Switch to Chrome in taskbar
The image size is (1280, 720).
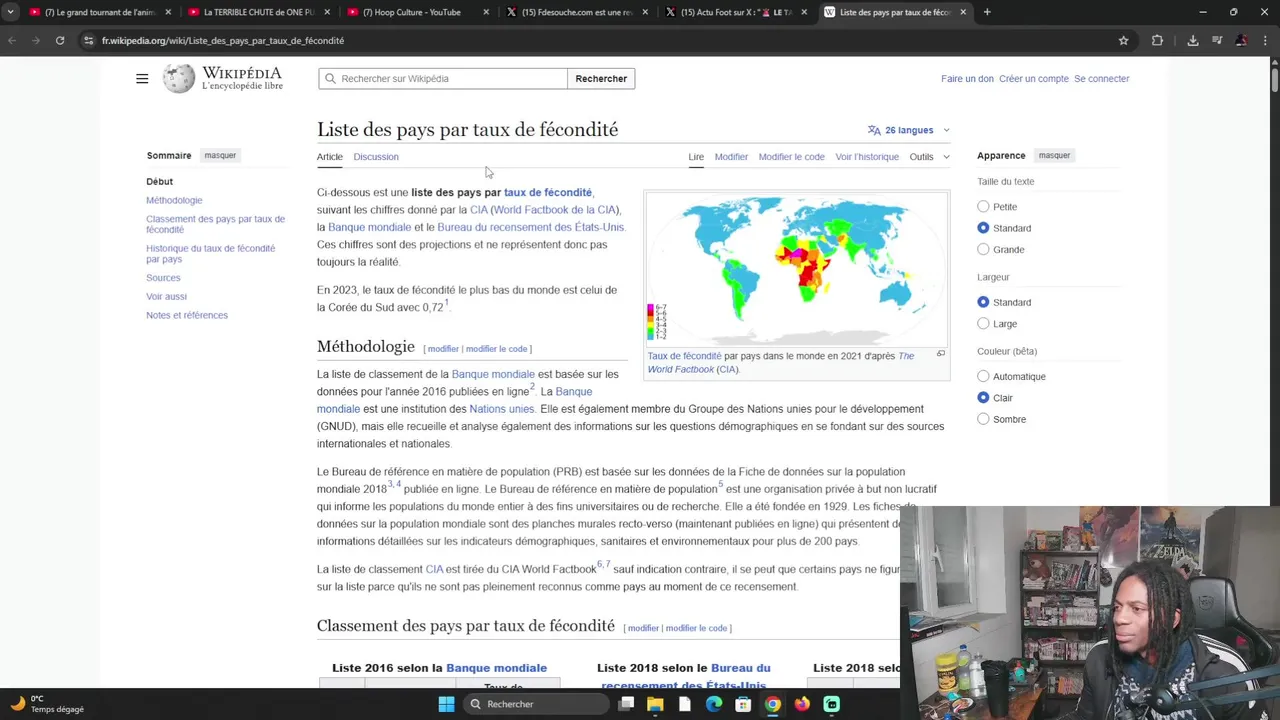tap(773, 704)
